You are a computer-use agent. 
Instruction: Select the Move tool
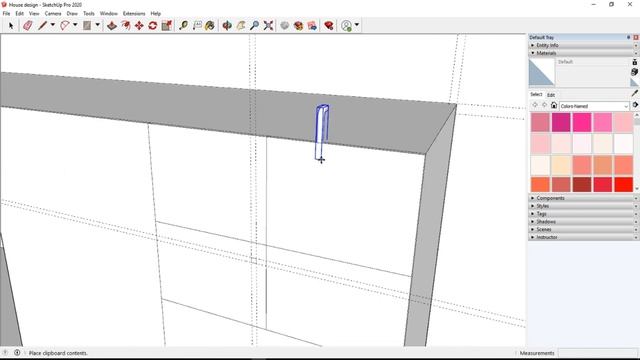[x=139, y=25]
